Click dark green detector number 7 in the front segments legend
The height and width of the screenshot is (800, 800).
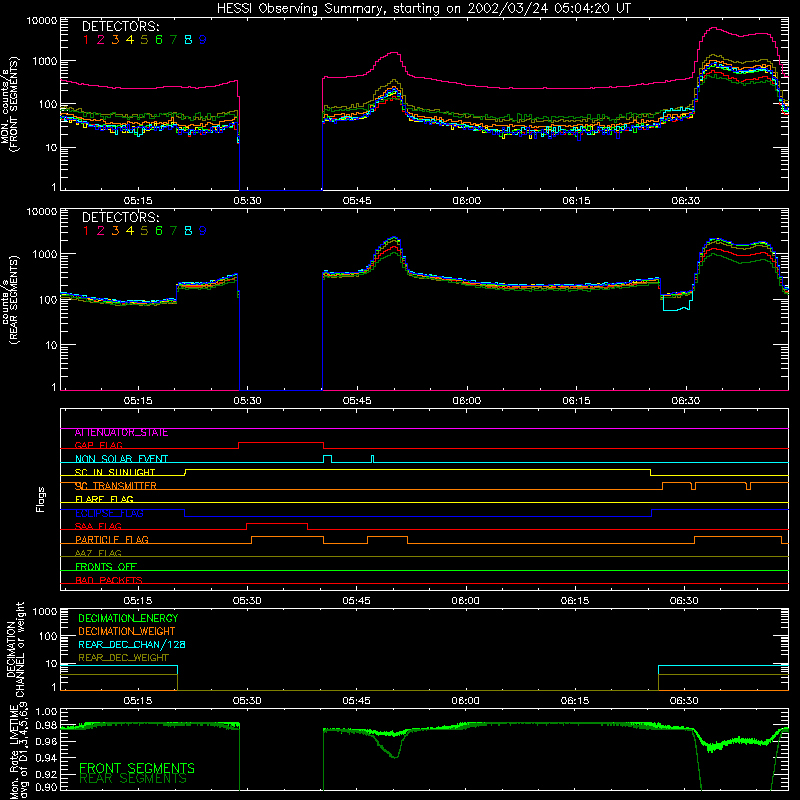[173, 40]
